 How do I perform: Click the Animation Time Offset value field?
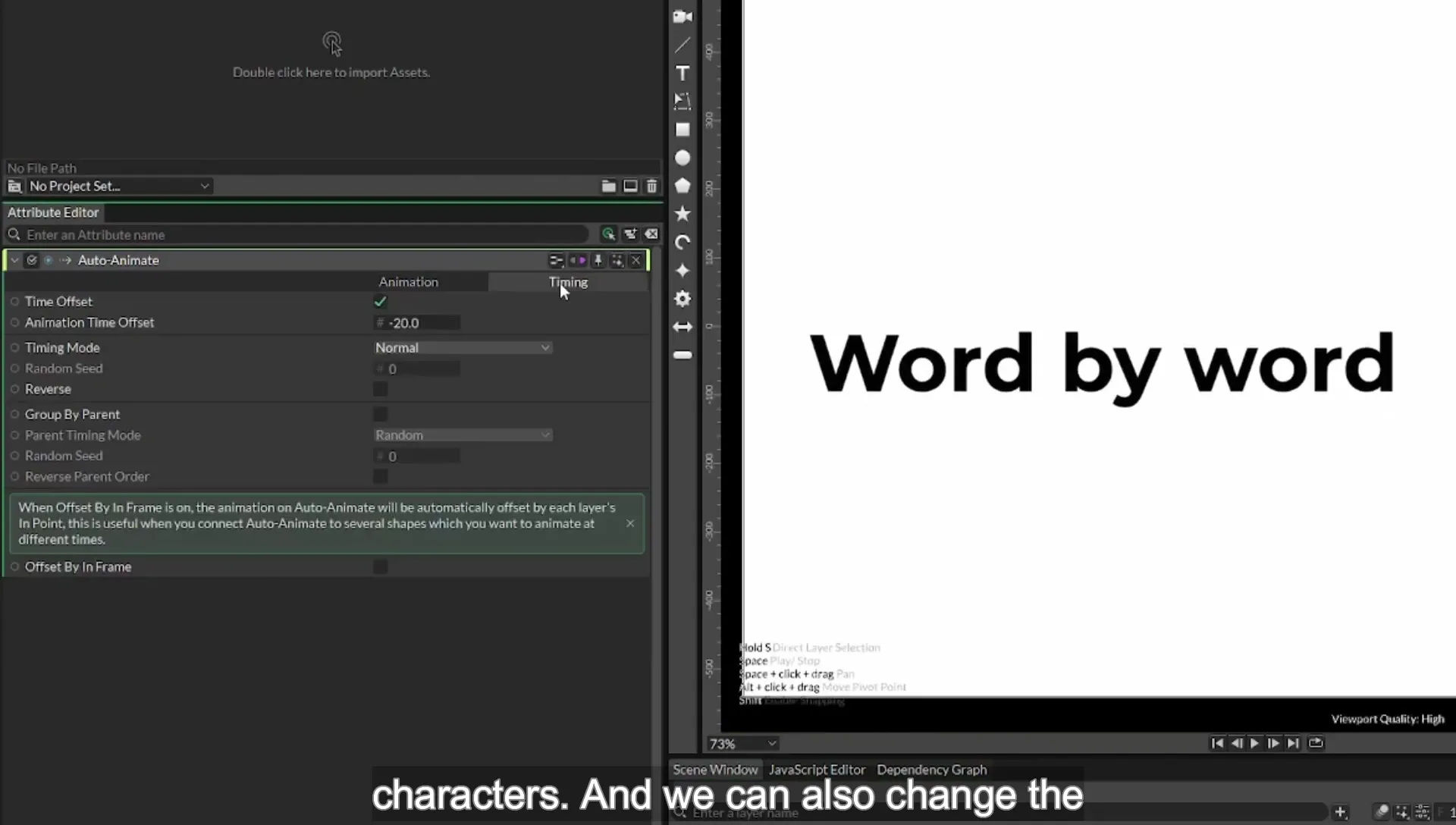tap(417, 323)
